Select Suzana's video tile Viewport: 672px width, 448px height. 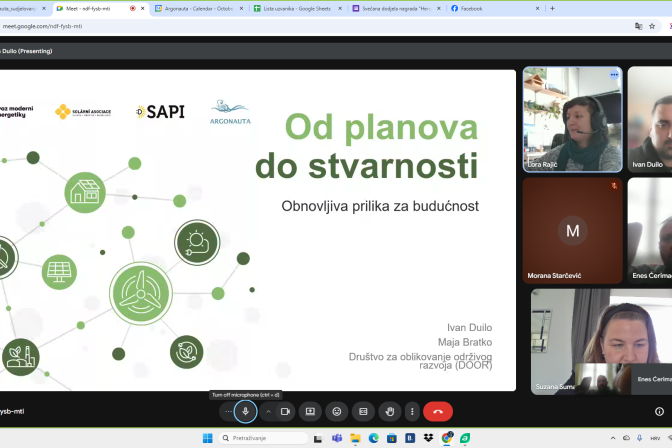601,342
